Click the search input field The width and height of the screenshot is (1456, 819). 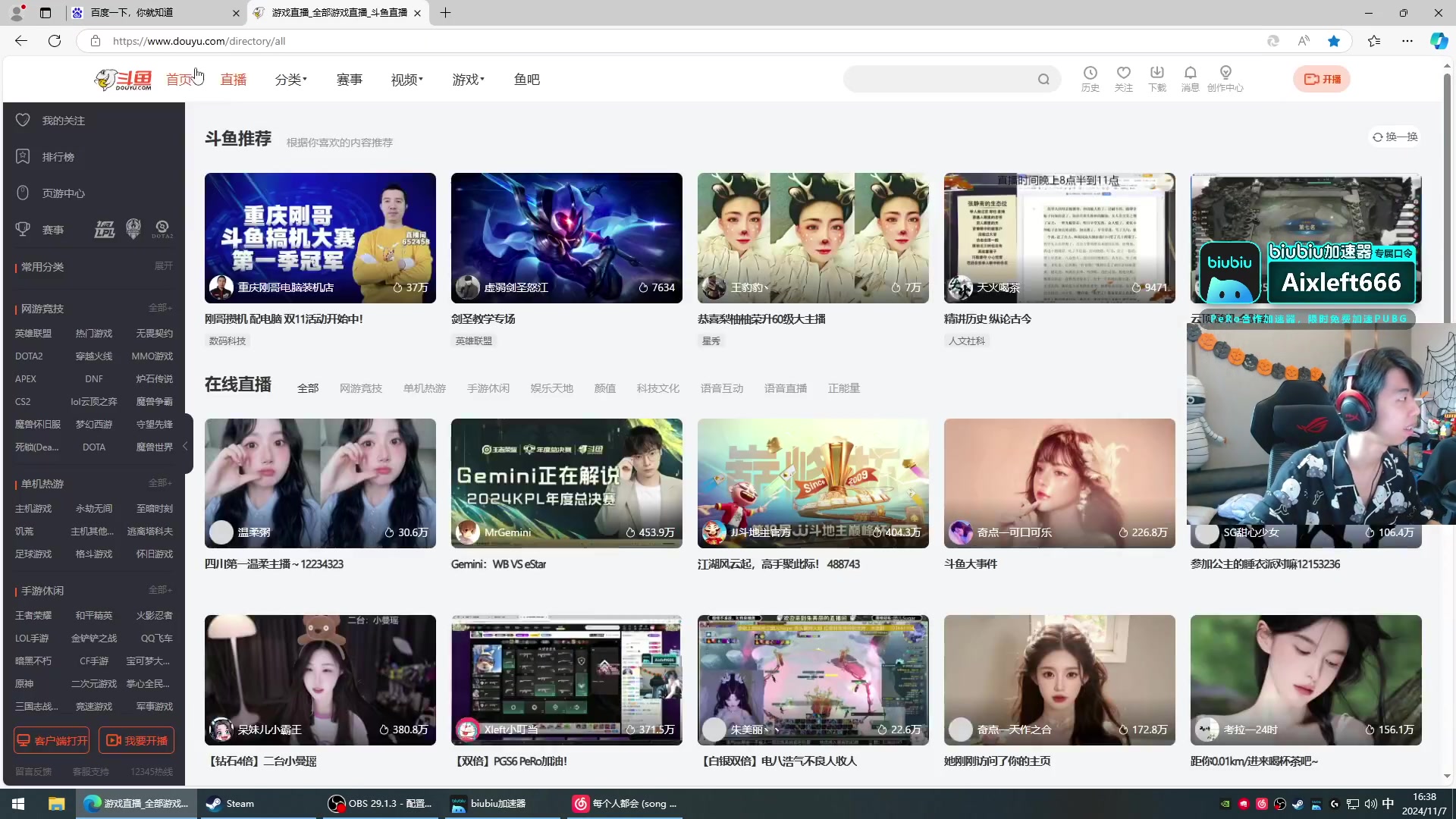[940, 79]
